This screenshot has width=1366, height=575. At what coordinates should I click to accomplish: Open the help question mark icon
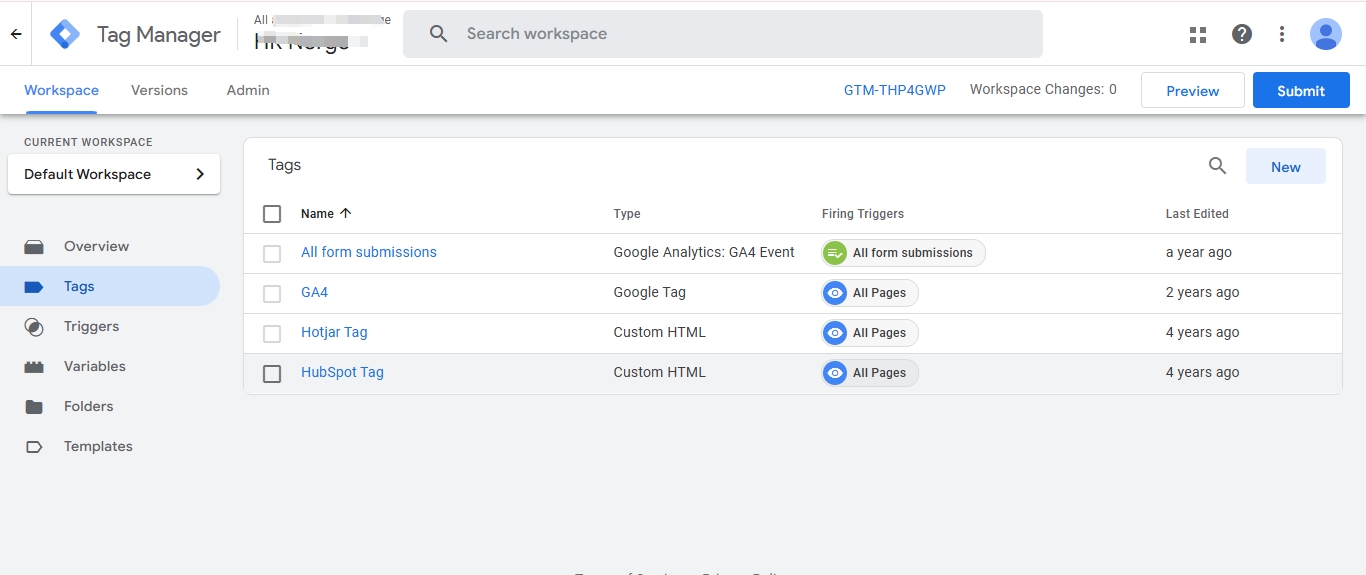1242,34
